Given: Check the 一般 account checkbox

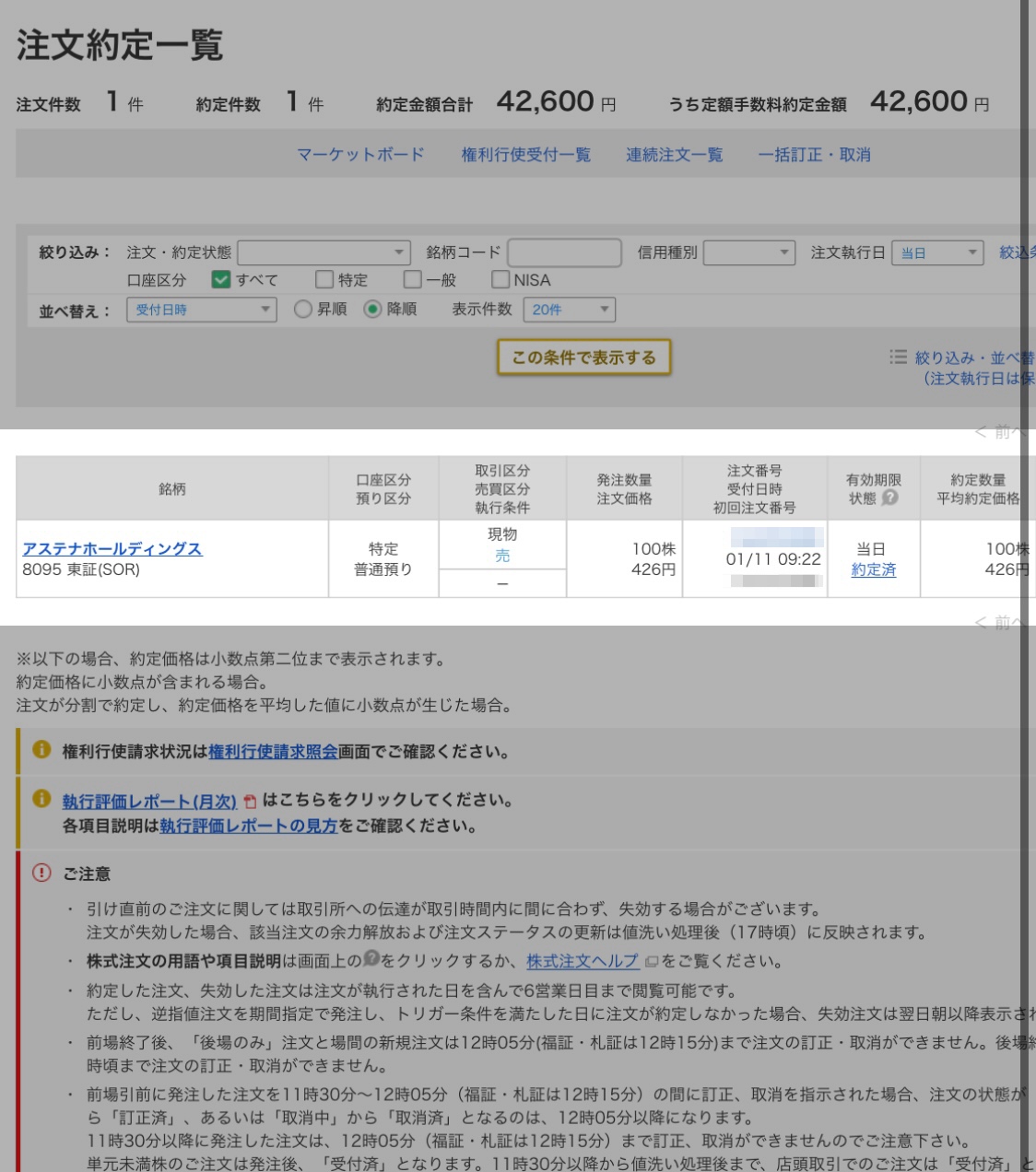Looking at the screenshot, I should 412,279.
